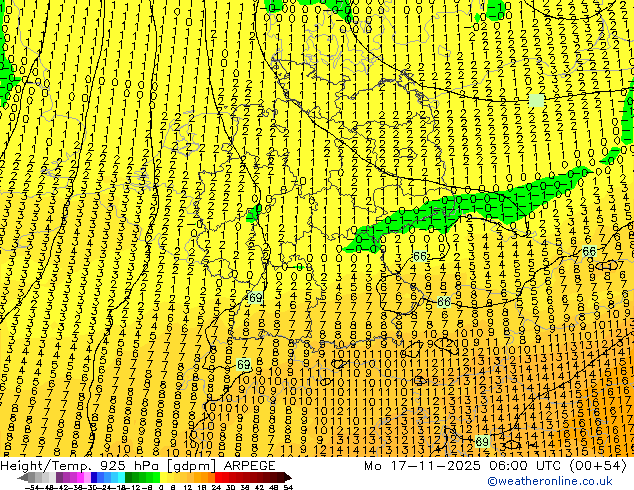This screenshot has width=634, height=490.
Task: Click the 'Height/Temp. 925 hPa [gdpm] ARPEGE' title
Action: click(137, 465)
